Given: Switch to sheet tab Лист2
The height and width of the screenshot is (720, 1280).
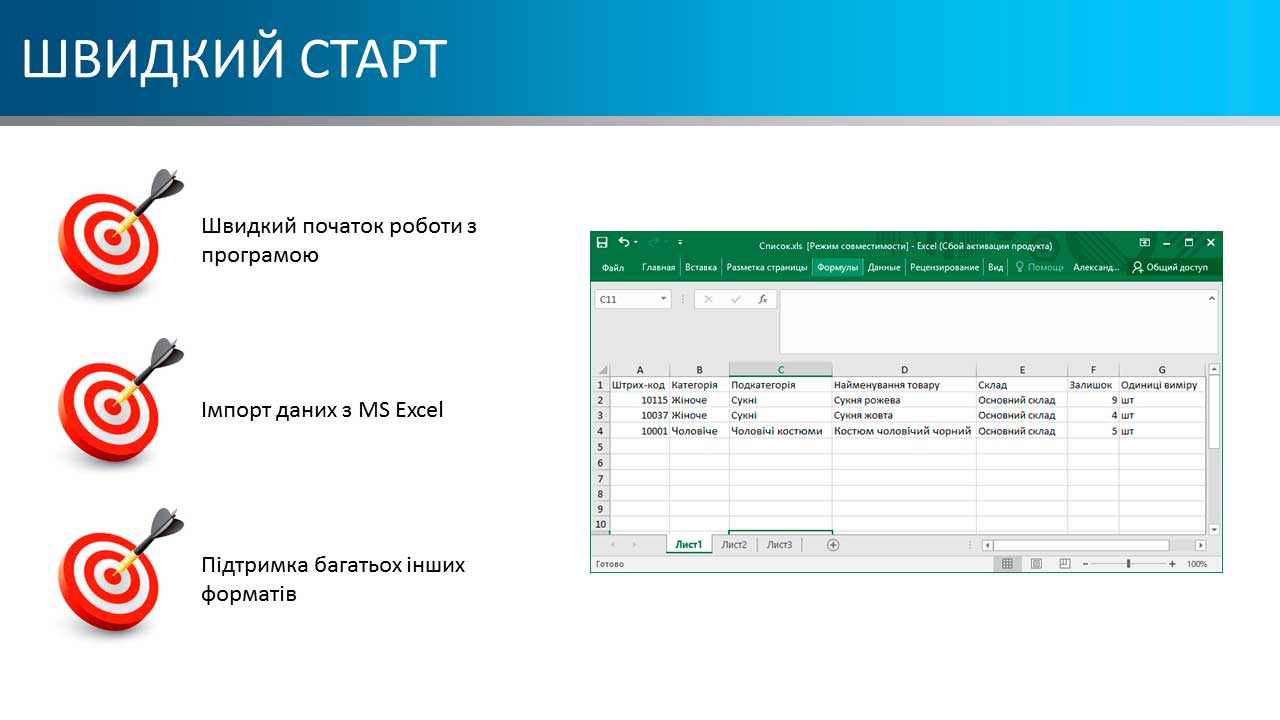Looking at the screenshot, I should click(x=734, y=545).
